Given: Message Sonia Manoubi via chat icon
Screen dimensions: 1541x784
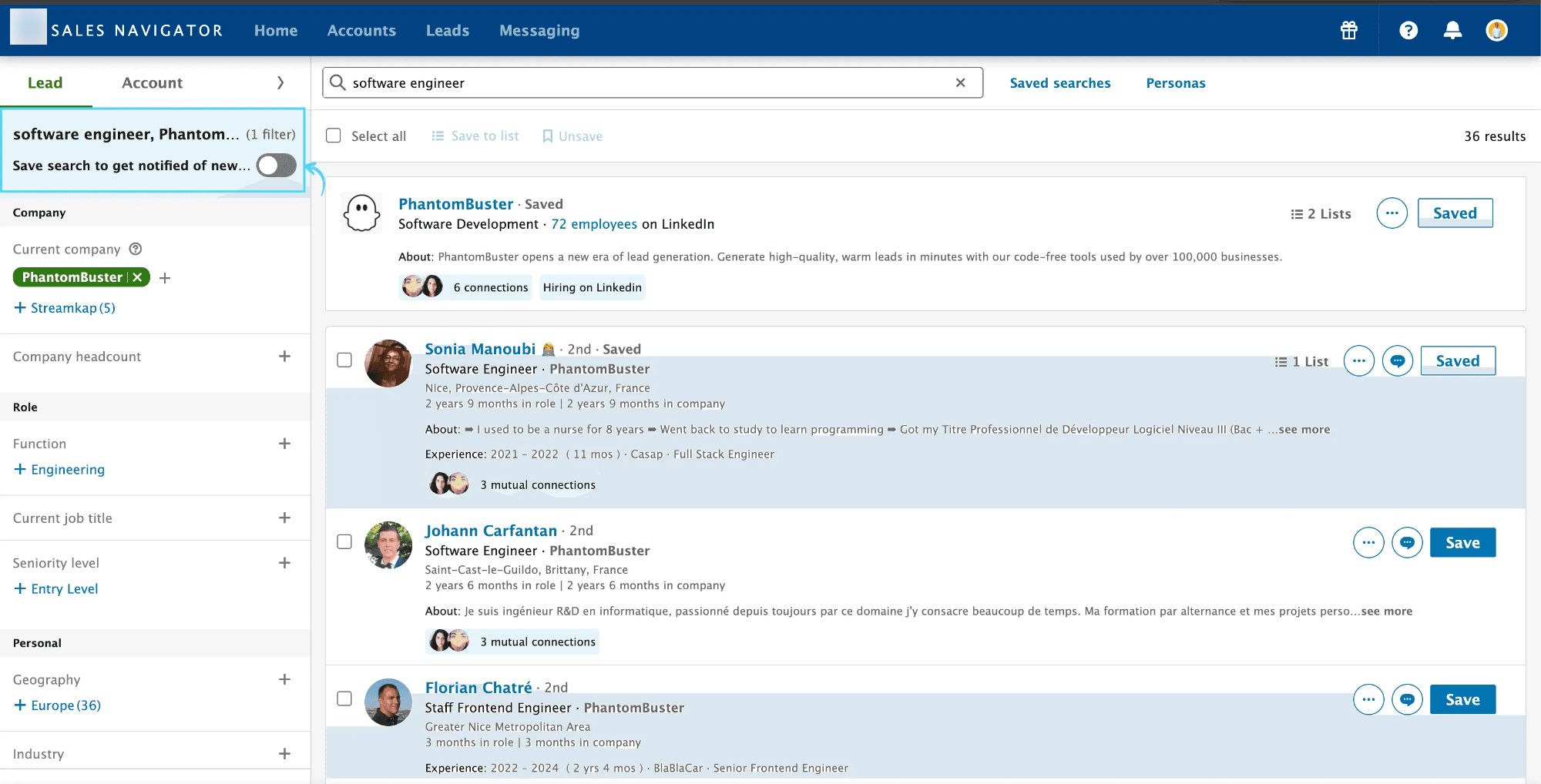Looking at the screenshot, I should (x=1397, y=361).
